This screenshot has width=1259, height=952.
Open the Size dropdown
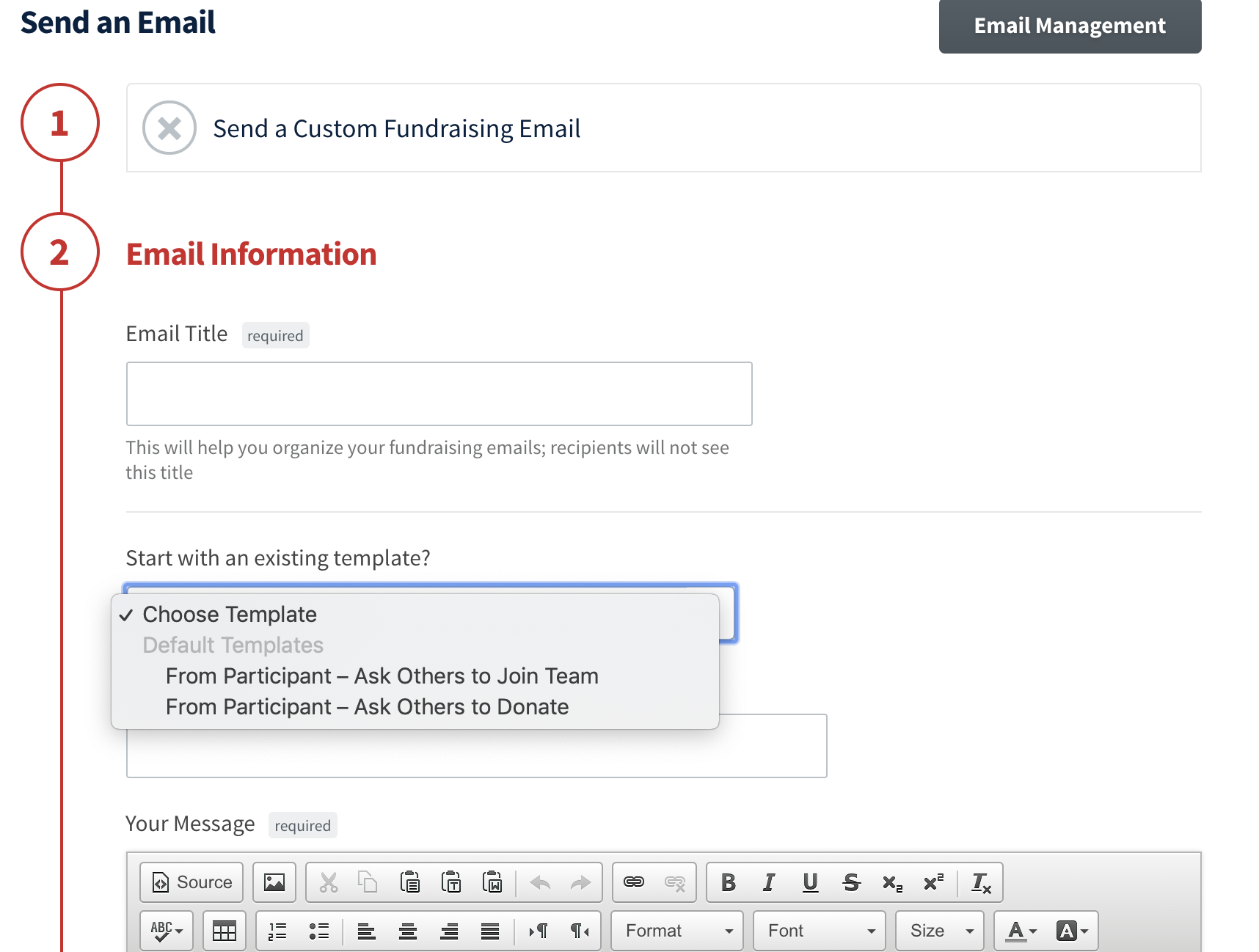(x=940, y=931)
